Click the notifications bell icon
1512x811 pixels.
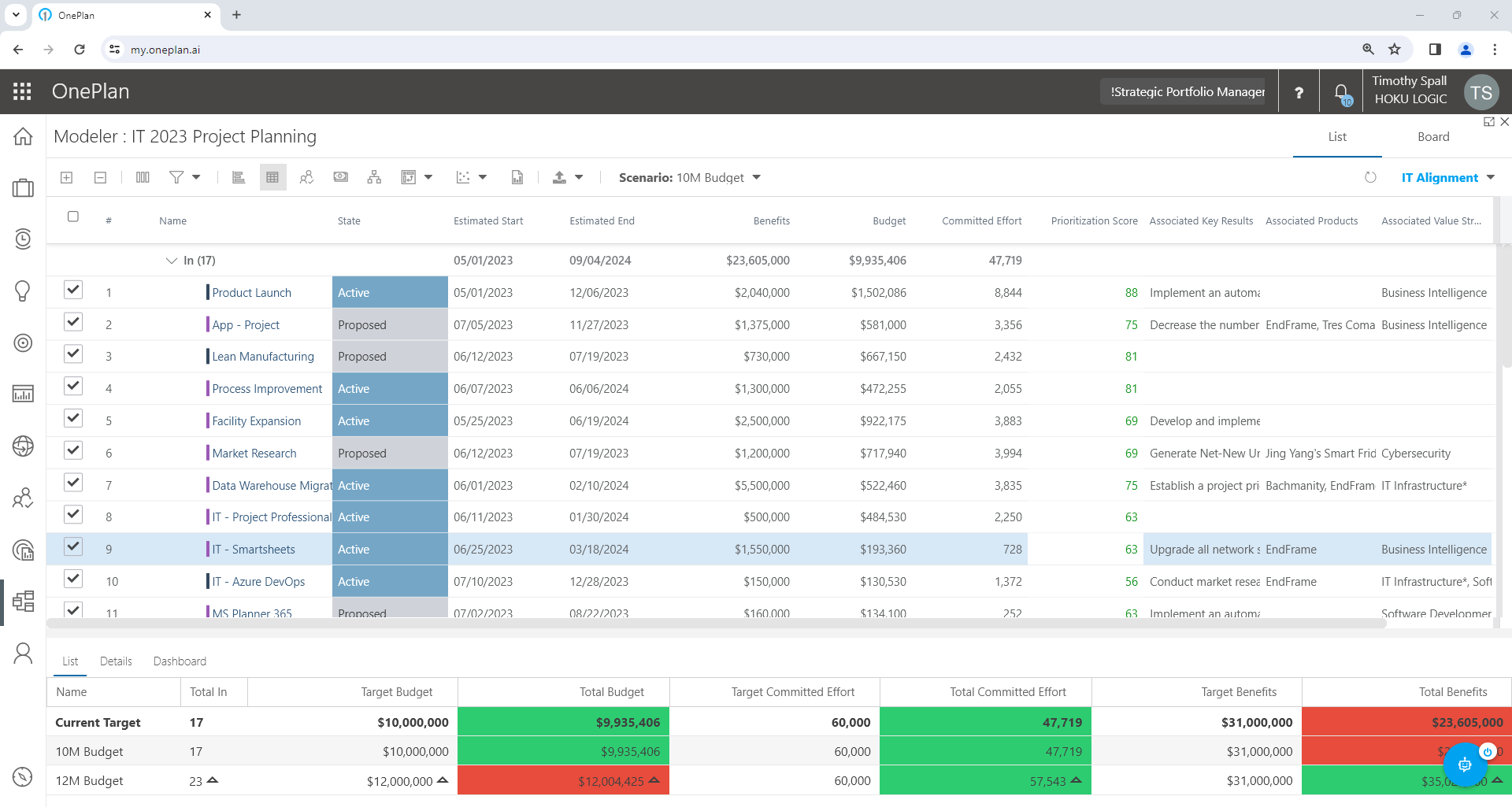[1342, 93]
